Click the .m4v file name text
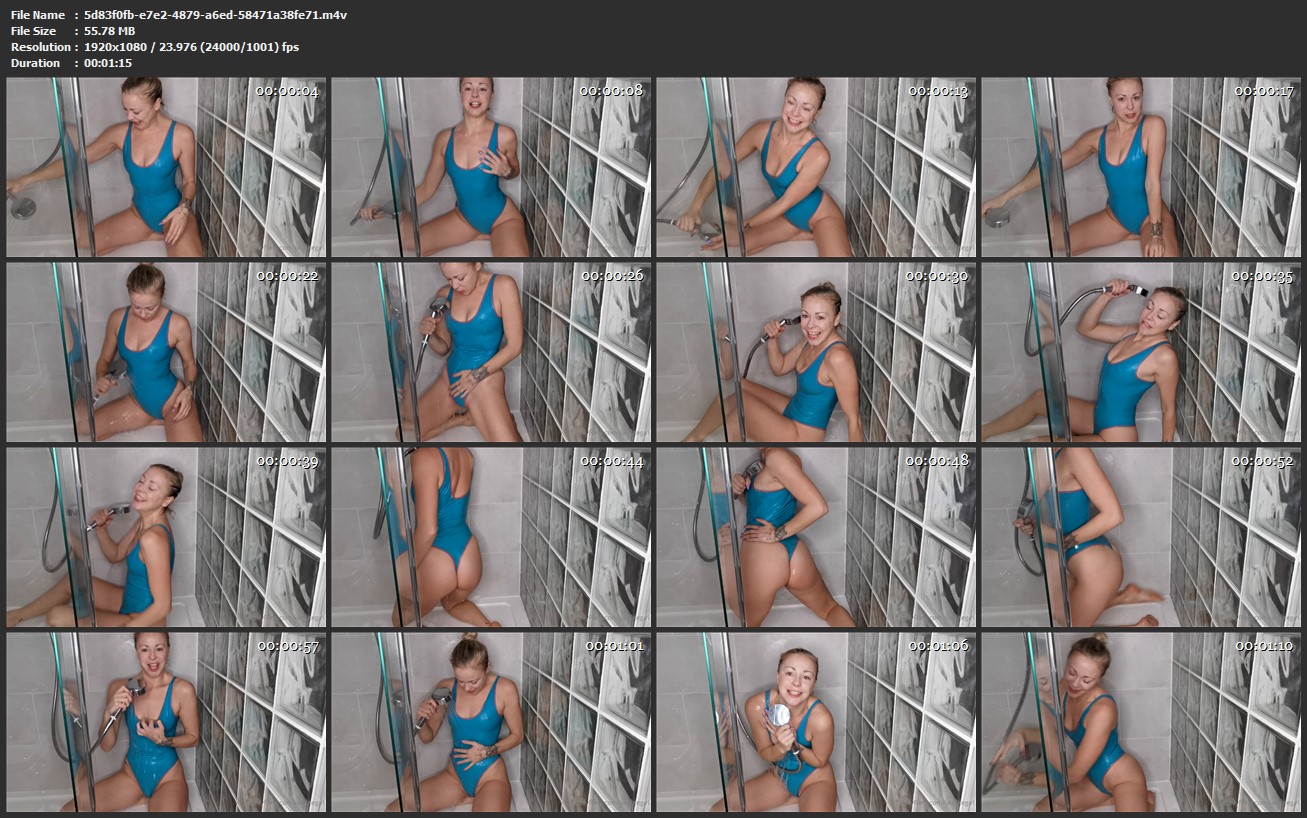The image size is (1307, 818). coord(216,15)
